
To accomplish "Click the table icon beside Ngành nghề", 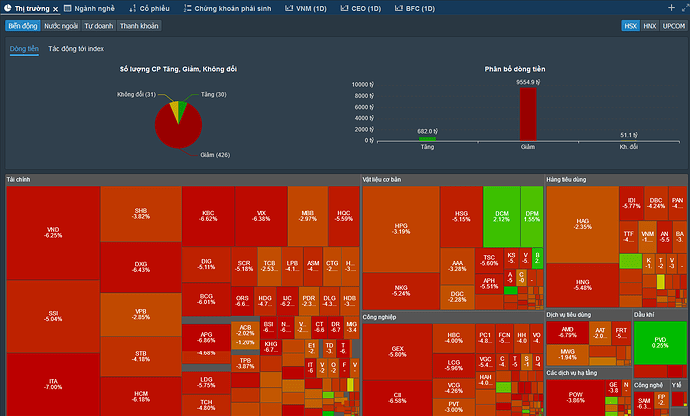I will (67, 8).
